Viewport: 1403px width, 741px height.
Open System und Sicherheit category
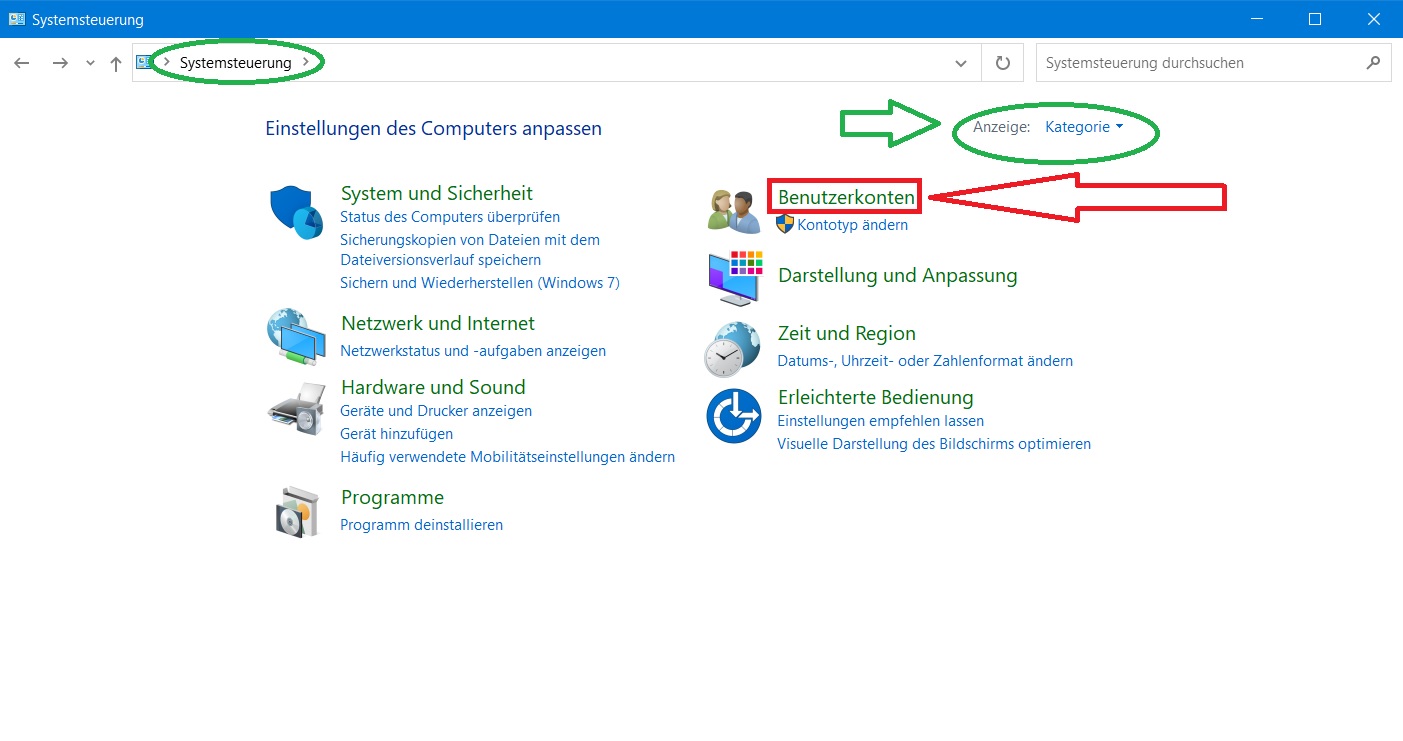coord(437,193)
